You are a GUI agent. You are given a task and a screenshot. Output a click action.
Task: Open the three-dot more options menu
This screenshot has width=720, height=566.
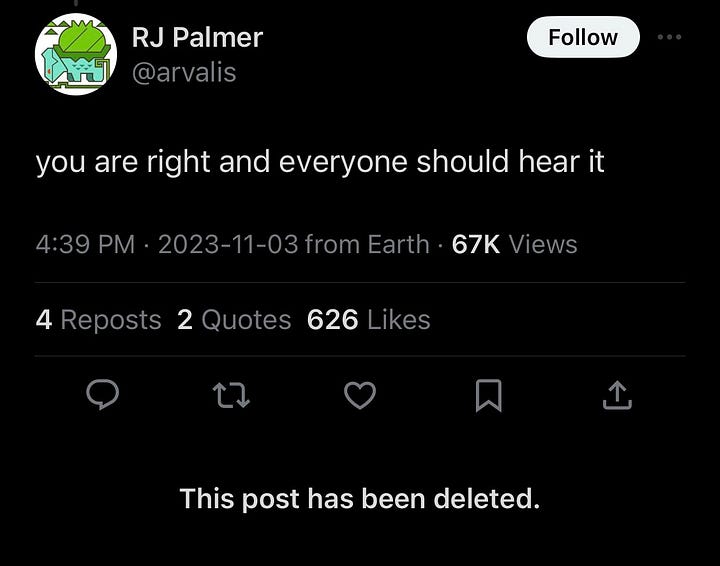tap(669, 37)
